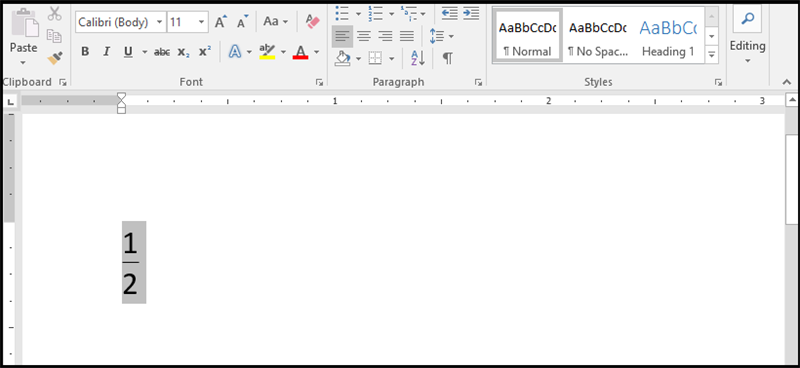
Task: Click the Cut scissors icon
Action: pos(55,14)
